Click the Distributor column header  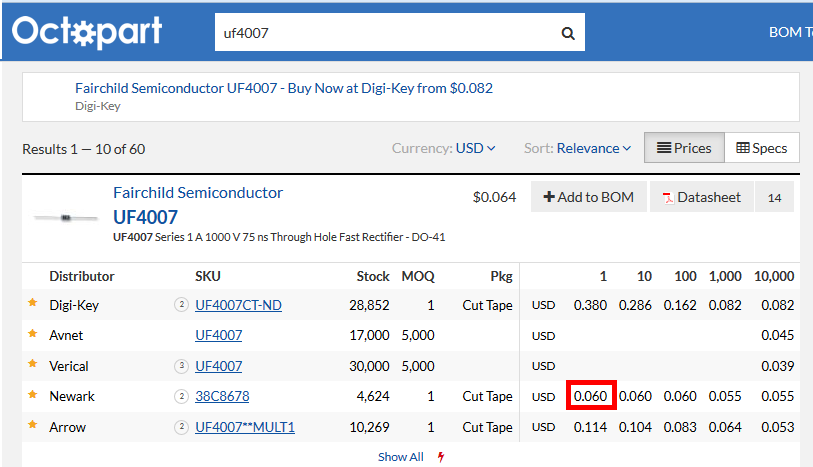coord(81,276)
